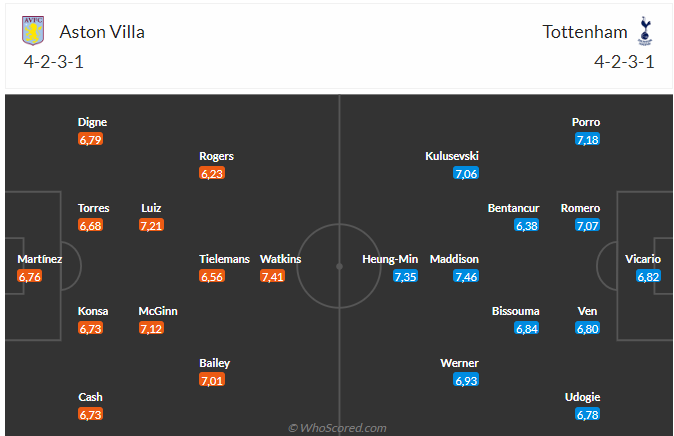Image resolution: width=674 pixels, height=436 pixels.
Task: Click the Aston Villa club crest
Action: pyautogui.click(x=33, y=32)
